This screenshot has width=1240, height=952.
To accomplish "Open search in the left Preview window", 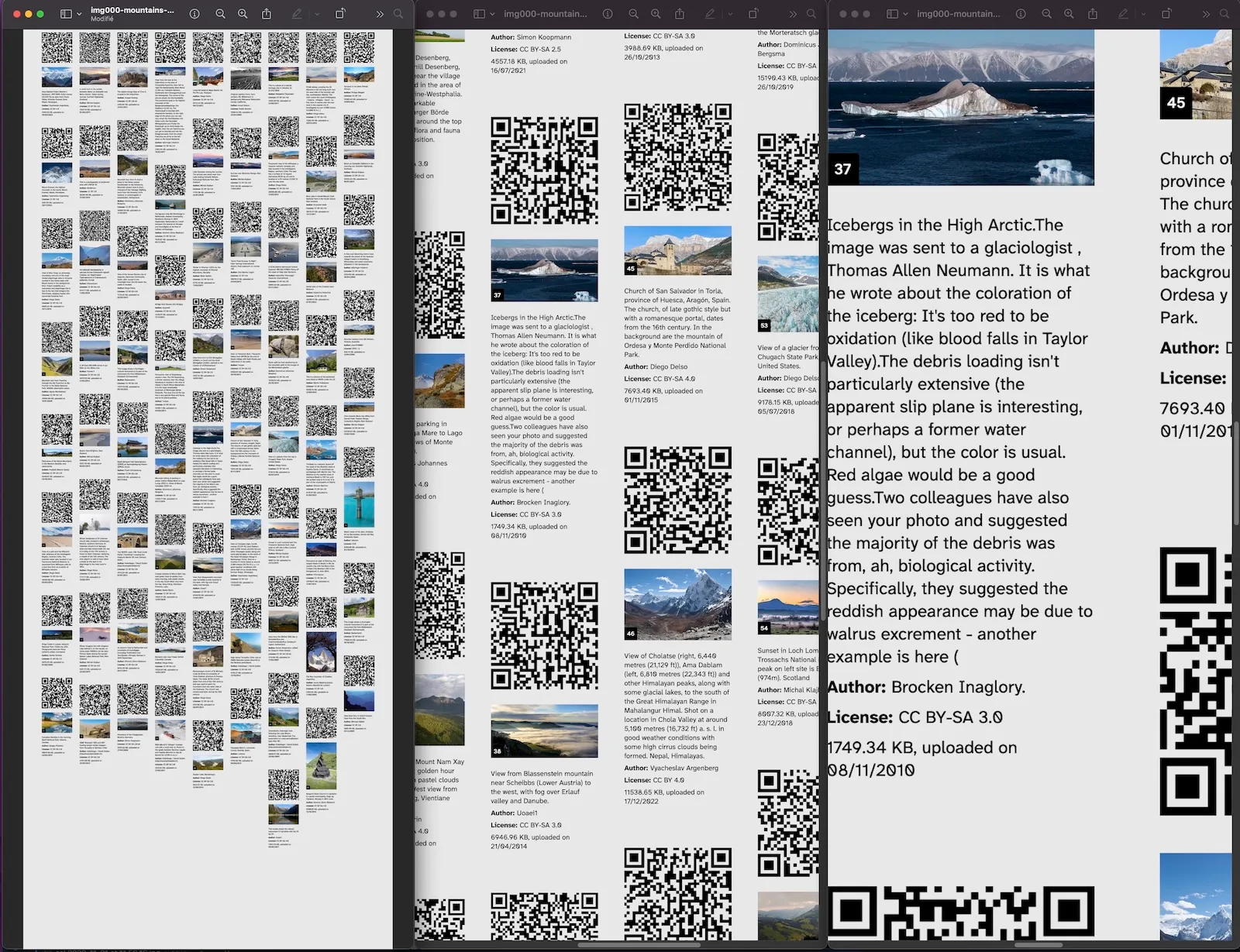I will pos(398,14).
